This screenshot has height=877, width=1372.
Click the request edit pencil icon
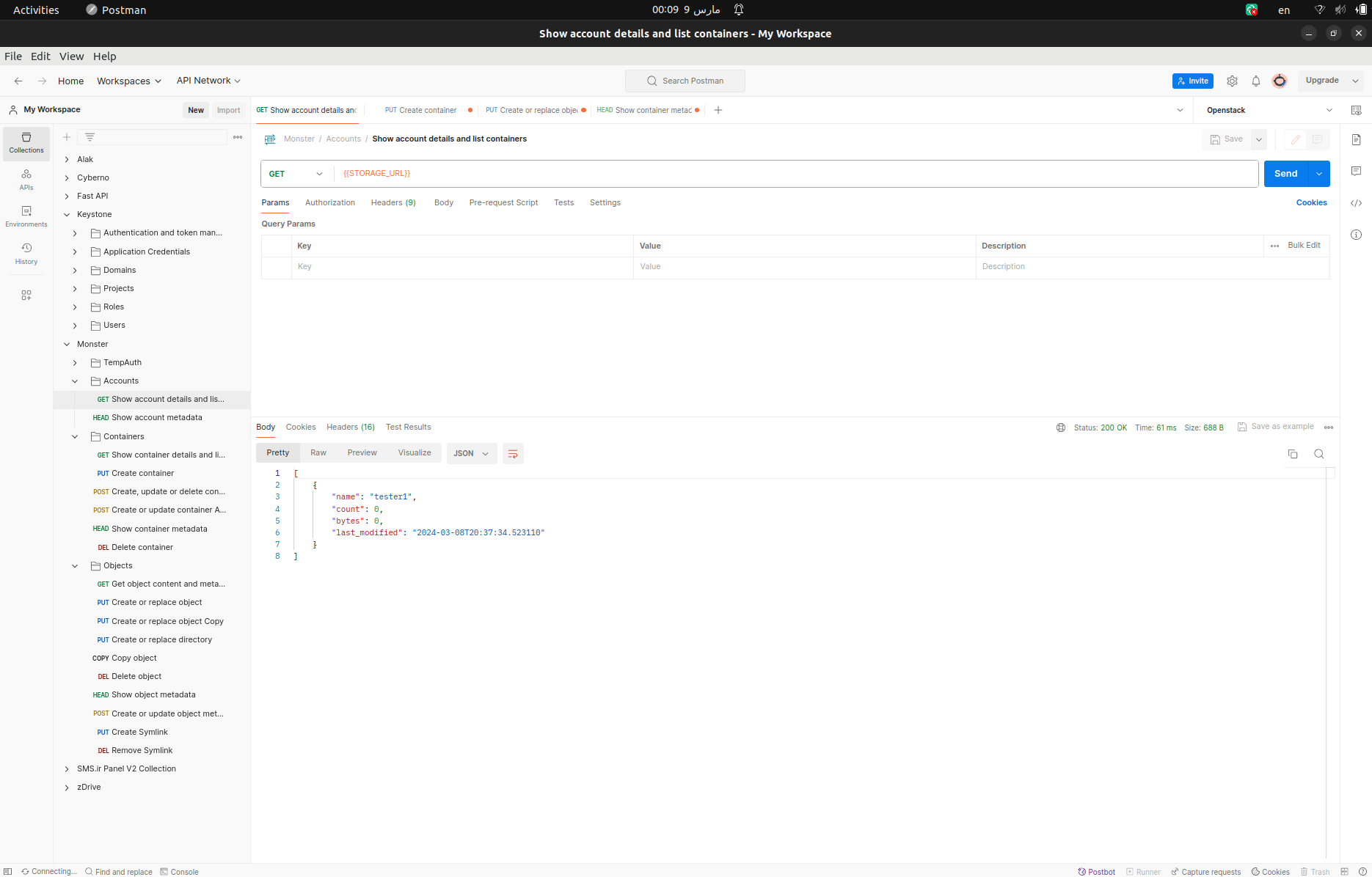click(x=1296, y=139)
